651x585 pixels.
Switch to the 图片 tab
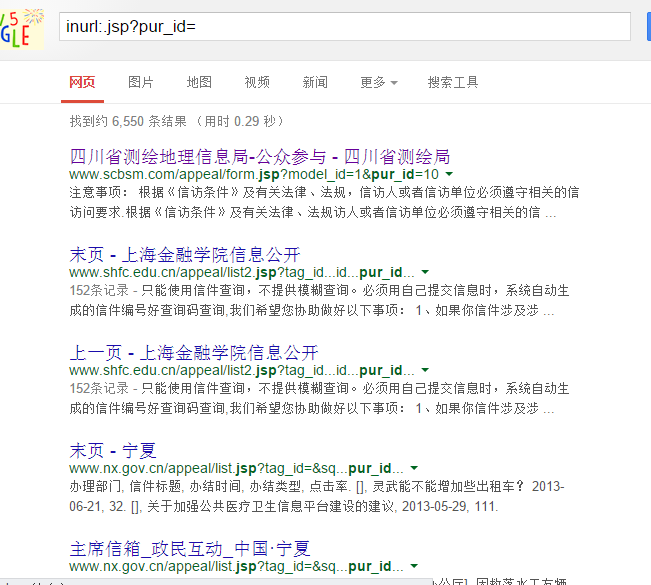point(141,82)
